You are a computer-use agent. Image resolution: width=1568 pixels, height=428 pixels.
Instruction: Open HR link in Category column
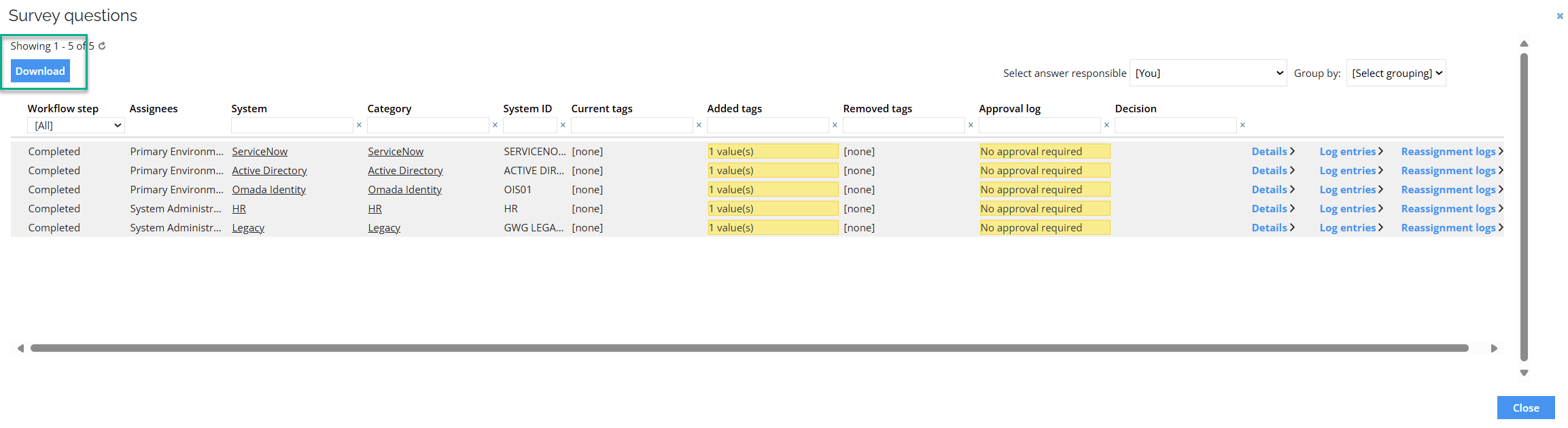[374, 208]
